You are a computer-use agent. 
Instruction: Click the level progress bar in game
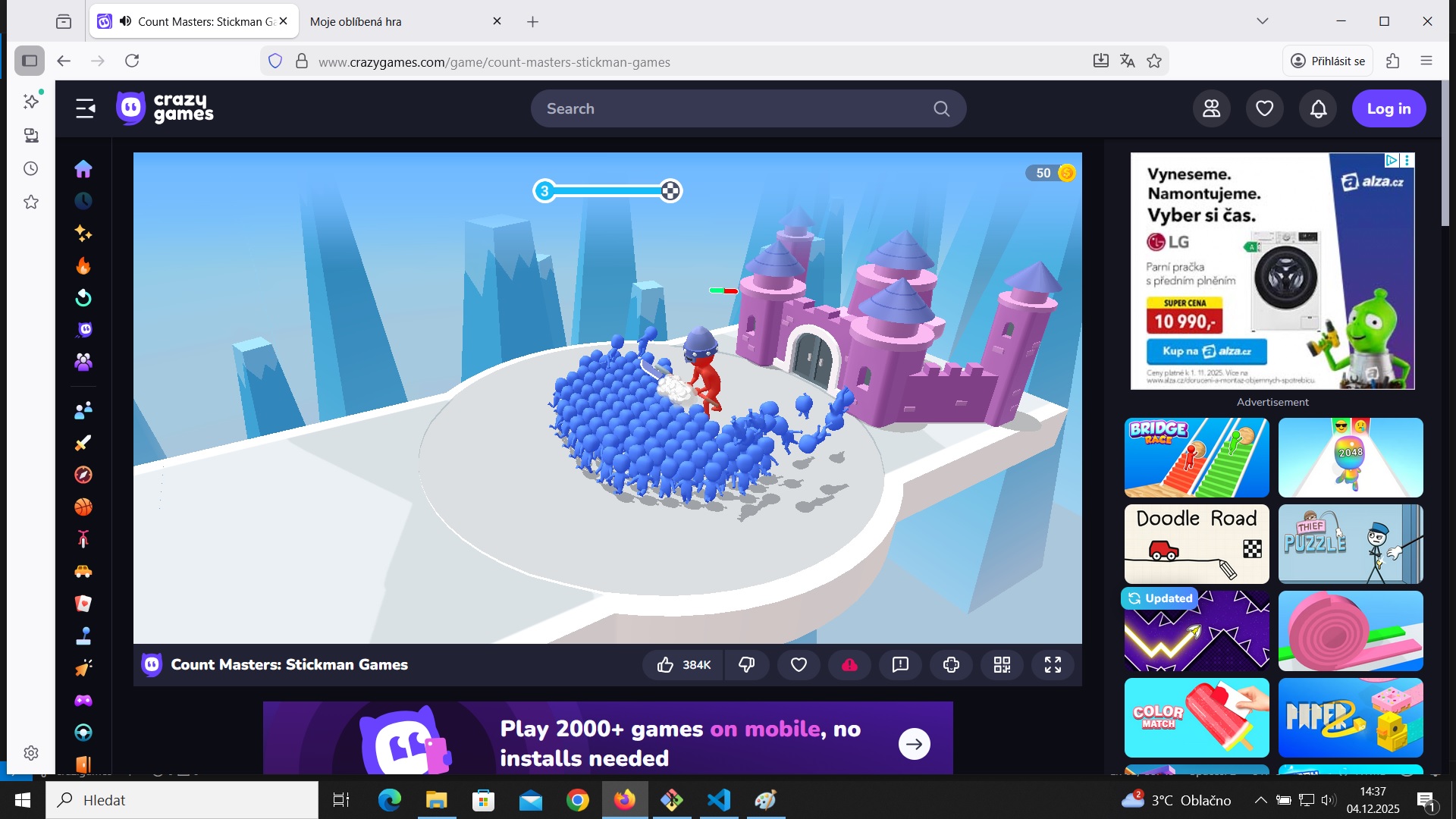pyautogui.click(x=607, y=191)
